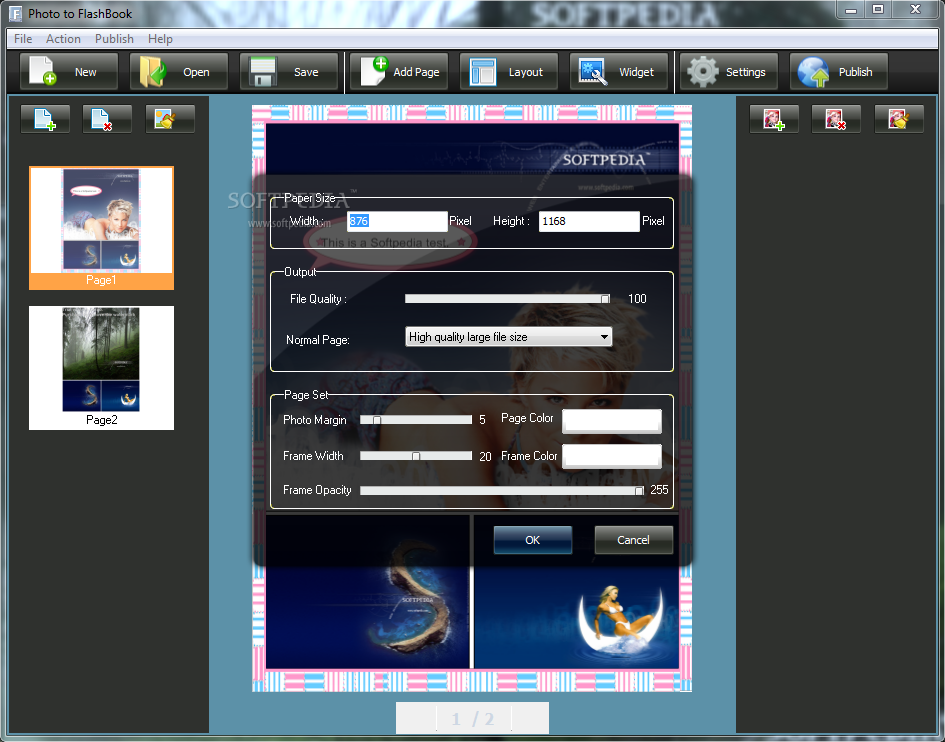This screenshot has height=742, width=945.
Task: Open Settings from the toolbar
Action: pyautogui.click(x=729, y=72)
